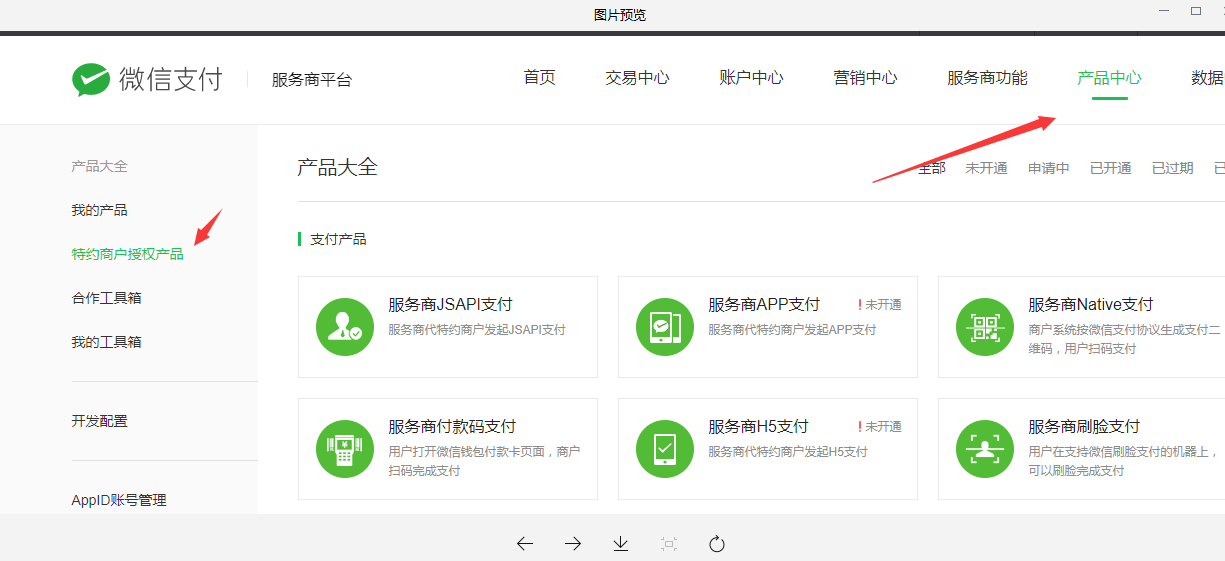This screenshot has width=1225, height=561.
Task: Click the 服务商JSAPI支付 product icon
Action: coord(345,327)
